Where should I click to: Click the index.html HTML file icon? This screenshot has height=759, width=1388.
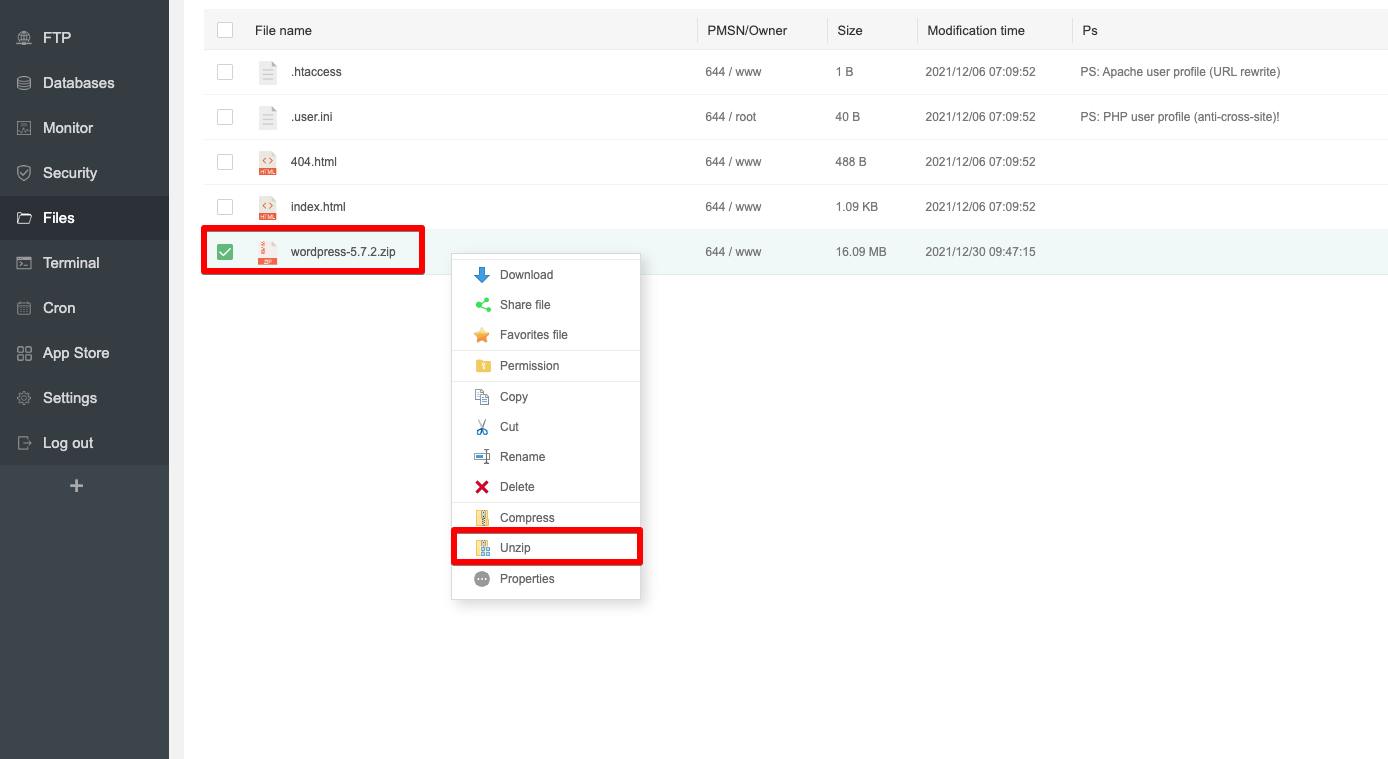[267, 207]
